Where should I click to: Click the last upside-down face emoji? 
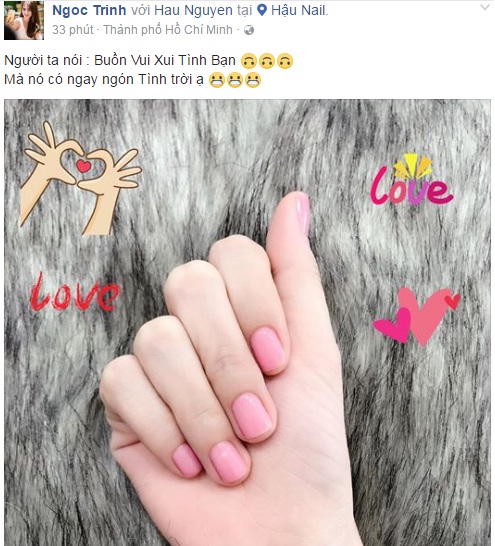point(285,61)
